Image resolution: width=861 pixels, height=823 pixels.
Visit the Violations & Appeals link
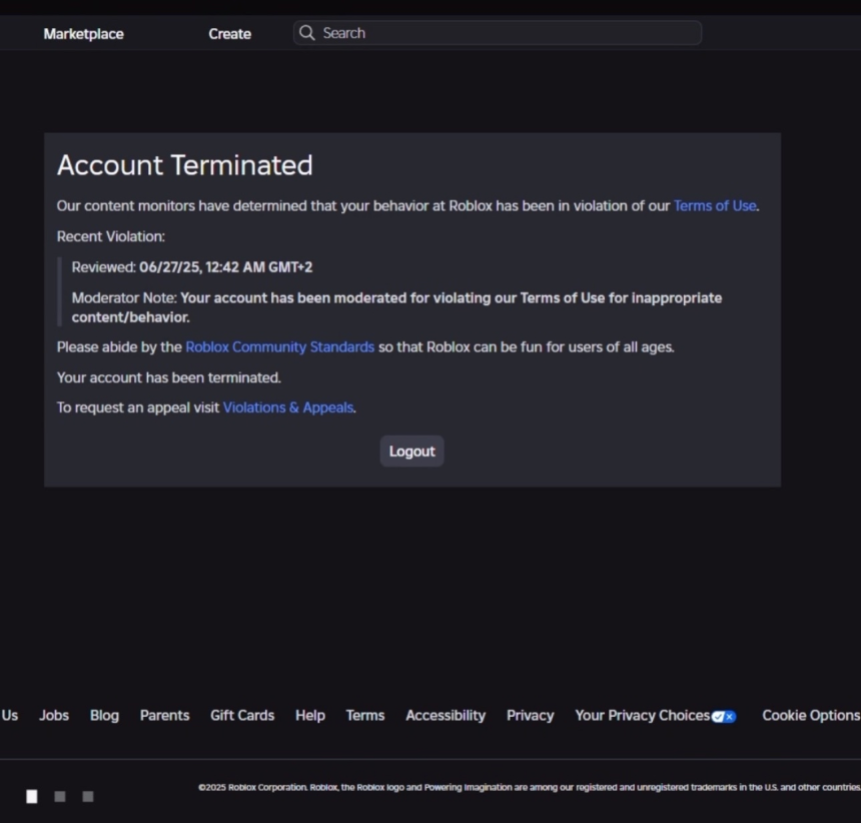pos(288,407)
